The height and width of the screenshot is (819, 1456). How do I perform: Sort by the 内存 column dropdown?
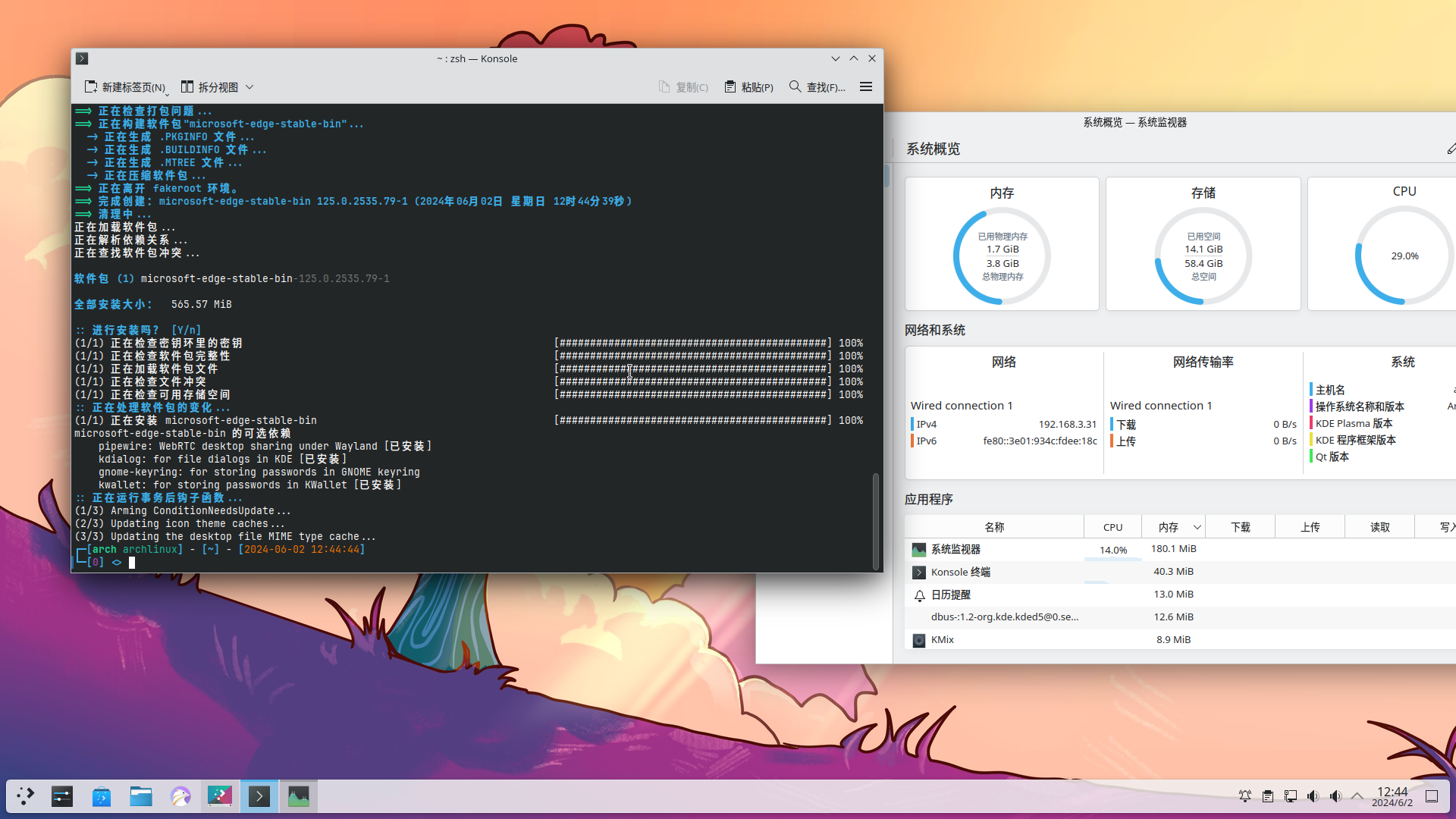tap(1197, 527)
